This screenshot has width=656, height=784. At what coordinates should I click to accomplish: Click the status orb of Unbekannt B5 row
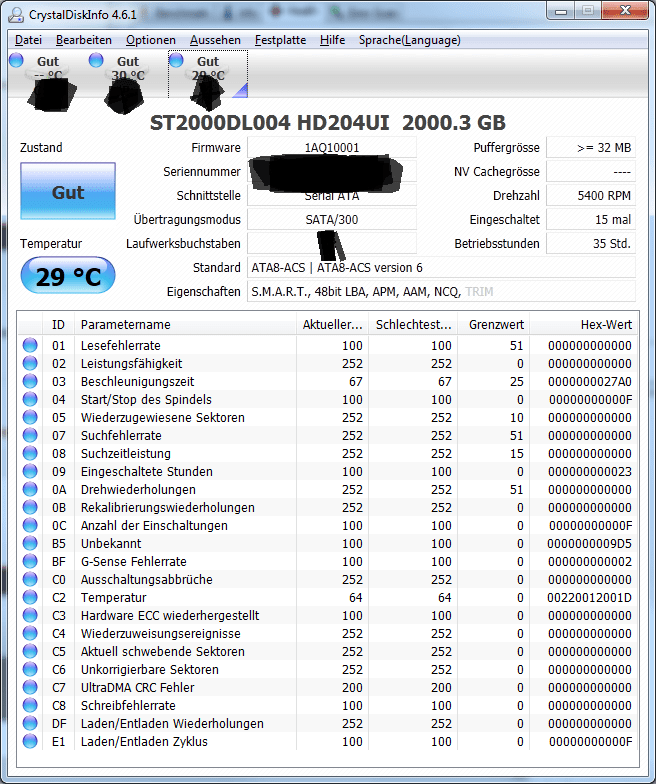[30, 543]
